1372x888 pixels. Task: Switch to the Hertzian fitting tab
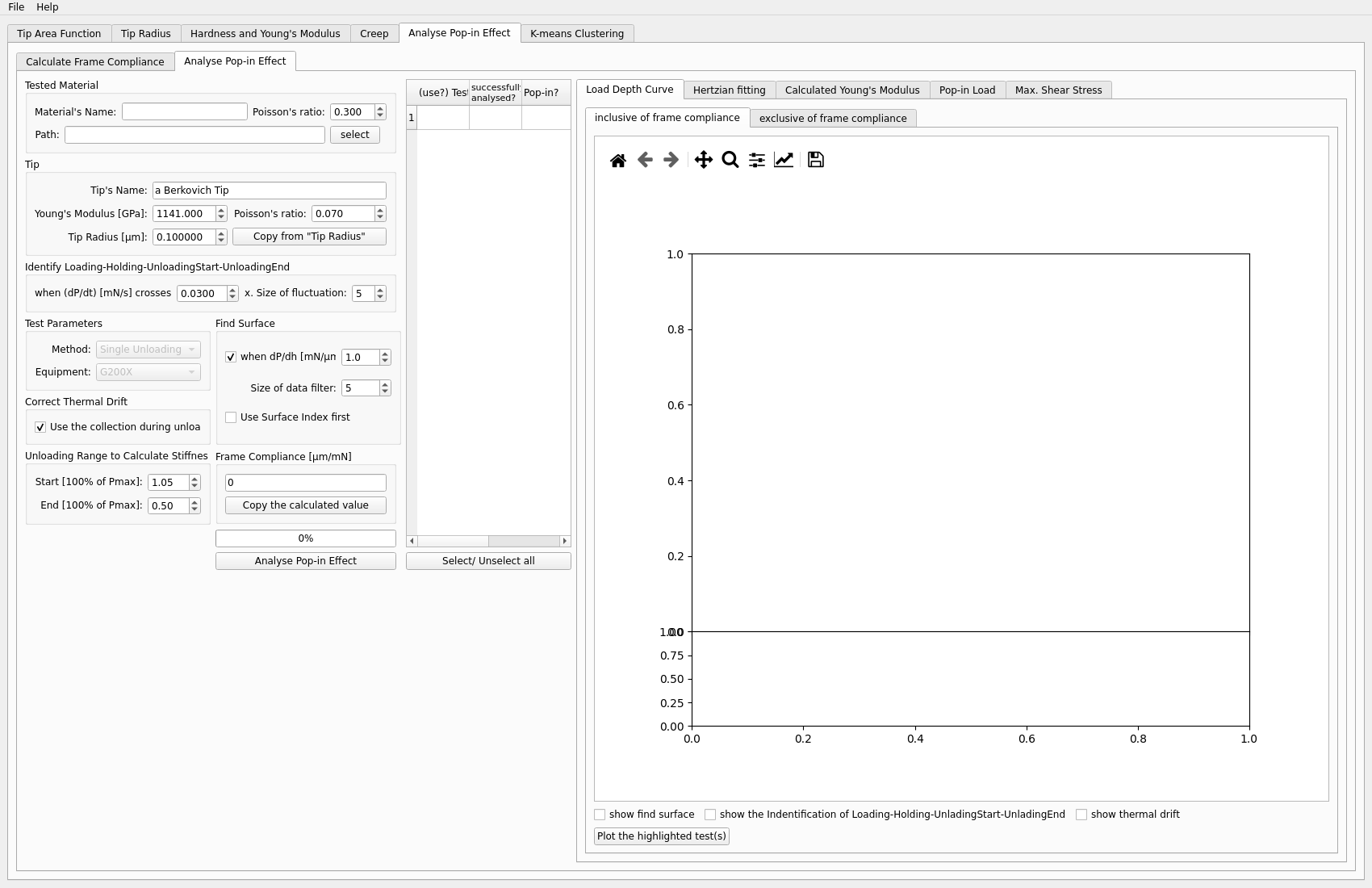pos(729,90)
